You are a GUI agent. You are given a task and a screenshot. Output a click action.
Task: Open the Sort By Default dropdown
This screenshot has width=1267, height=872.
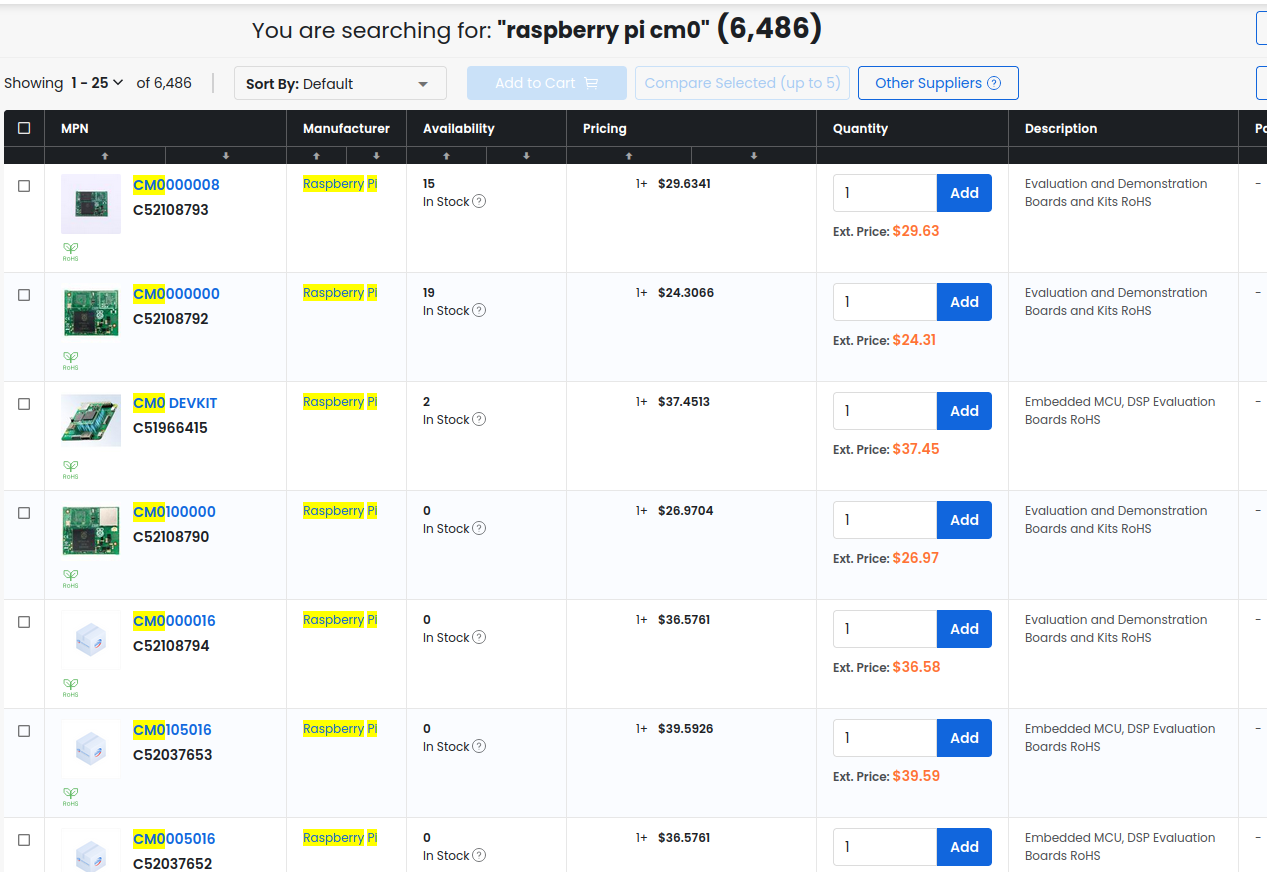(340, 84)
